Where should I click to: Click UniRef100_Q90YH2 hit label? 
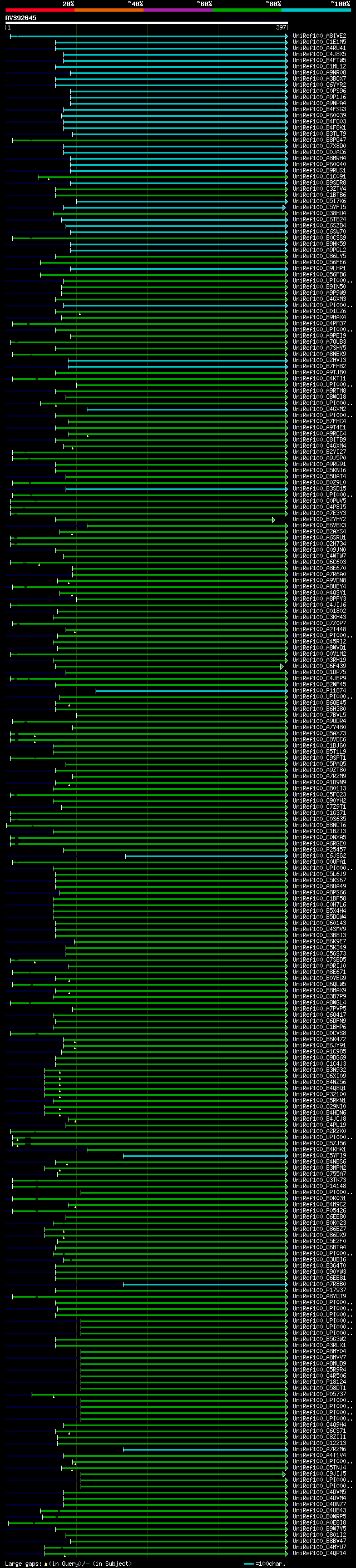(x=319, y=801)
